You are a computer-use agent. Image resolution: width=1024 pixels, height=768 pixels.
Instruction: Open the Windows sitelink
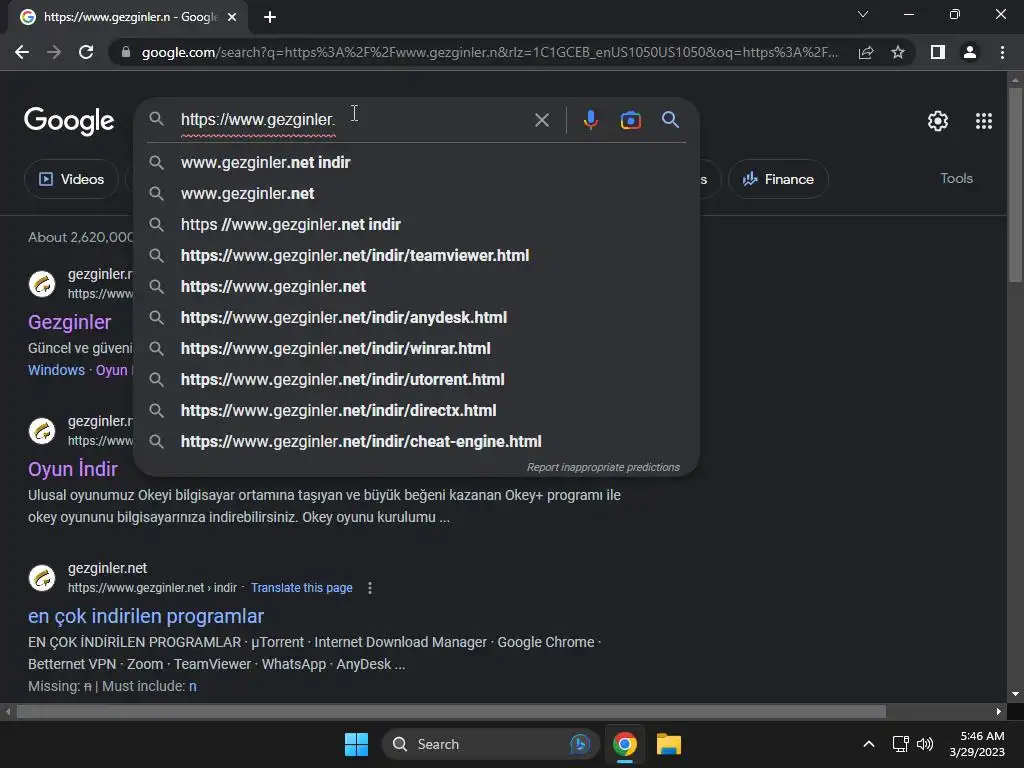[56, 370]
